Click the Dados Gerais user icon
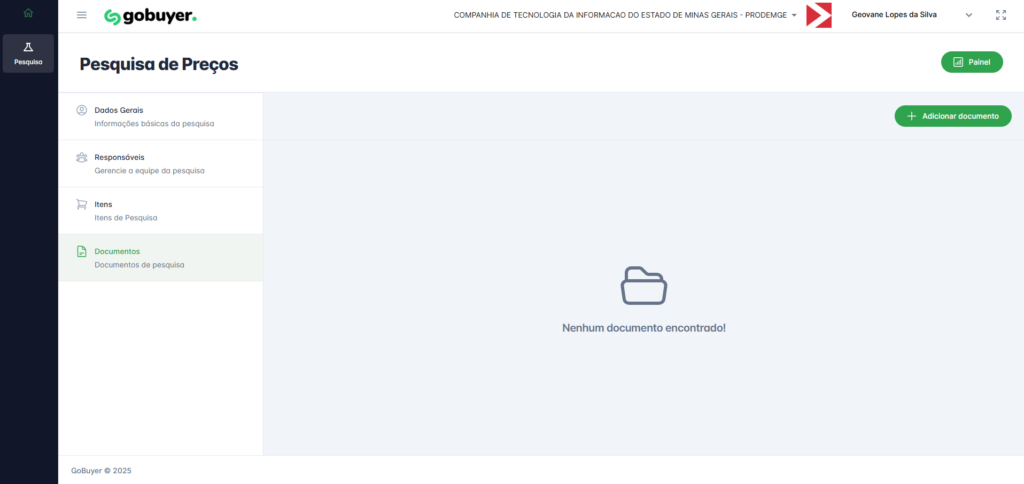Screen dimensions: 1024x484 [81, 110]
